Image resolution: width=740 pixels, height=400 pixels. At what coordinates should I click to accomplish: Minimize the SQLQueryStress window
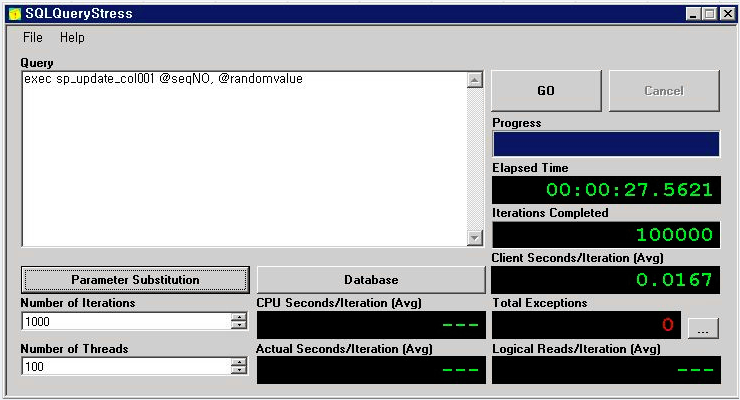click(x=693, y=14)
